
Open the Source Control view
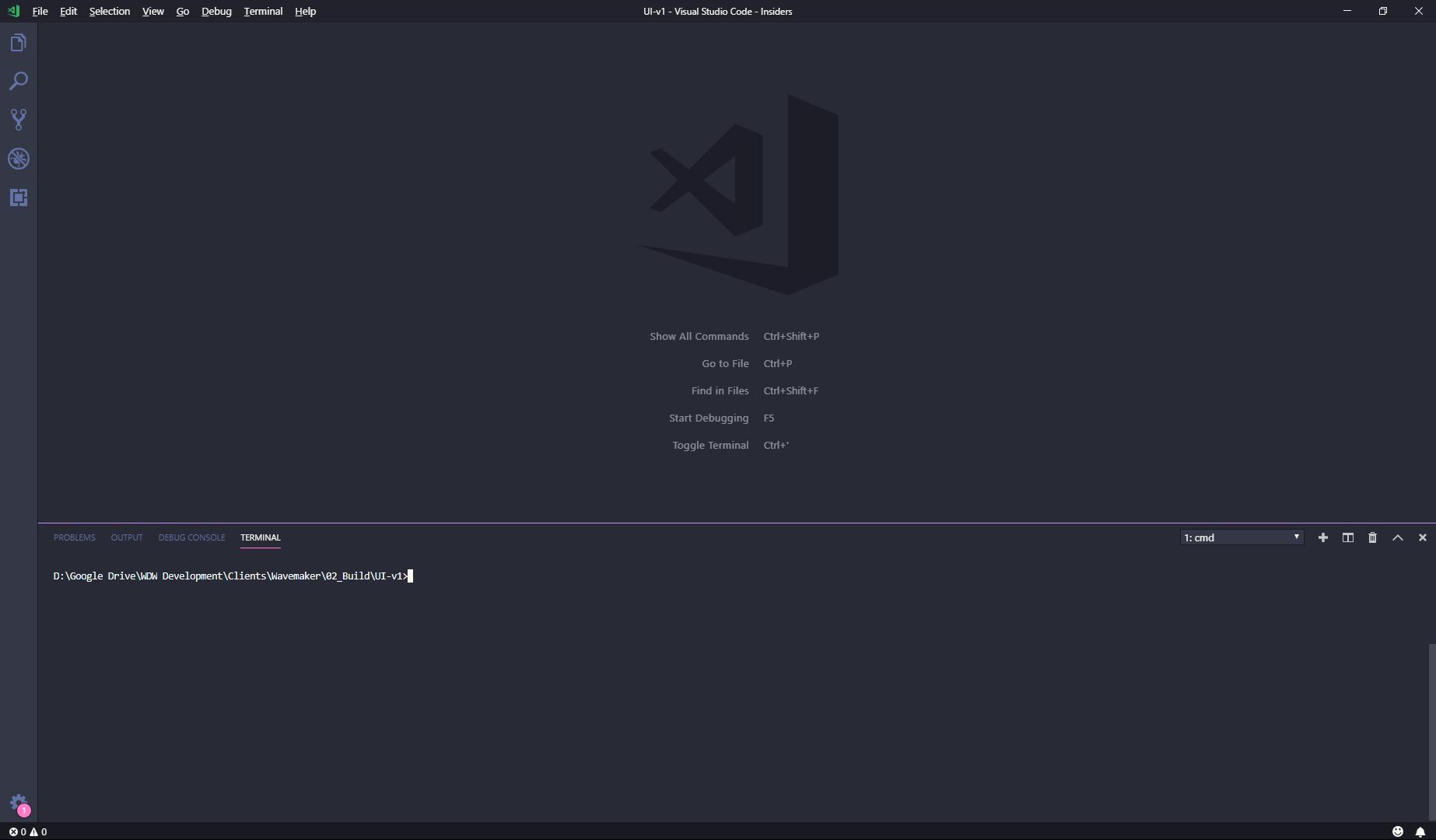coord(19,120)
